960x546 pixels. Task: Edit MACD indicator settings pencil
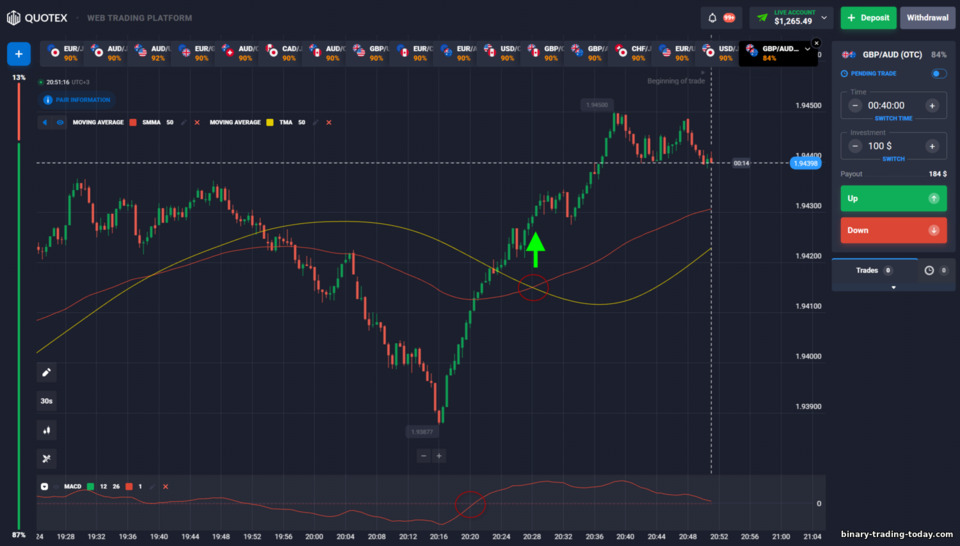pyautogui.click(x=152, y=487)
